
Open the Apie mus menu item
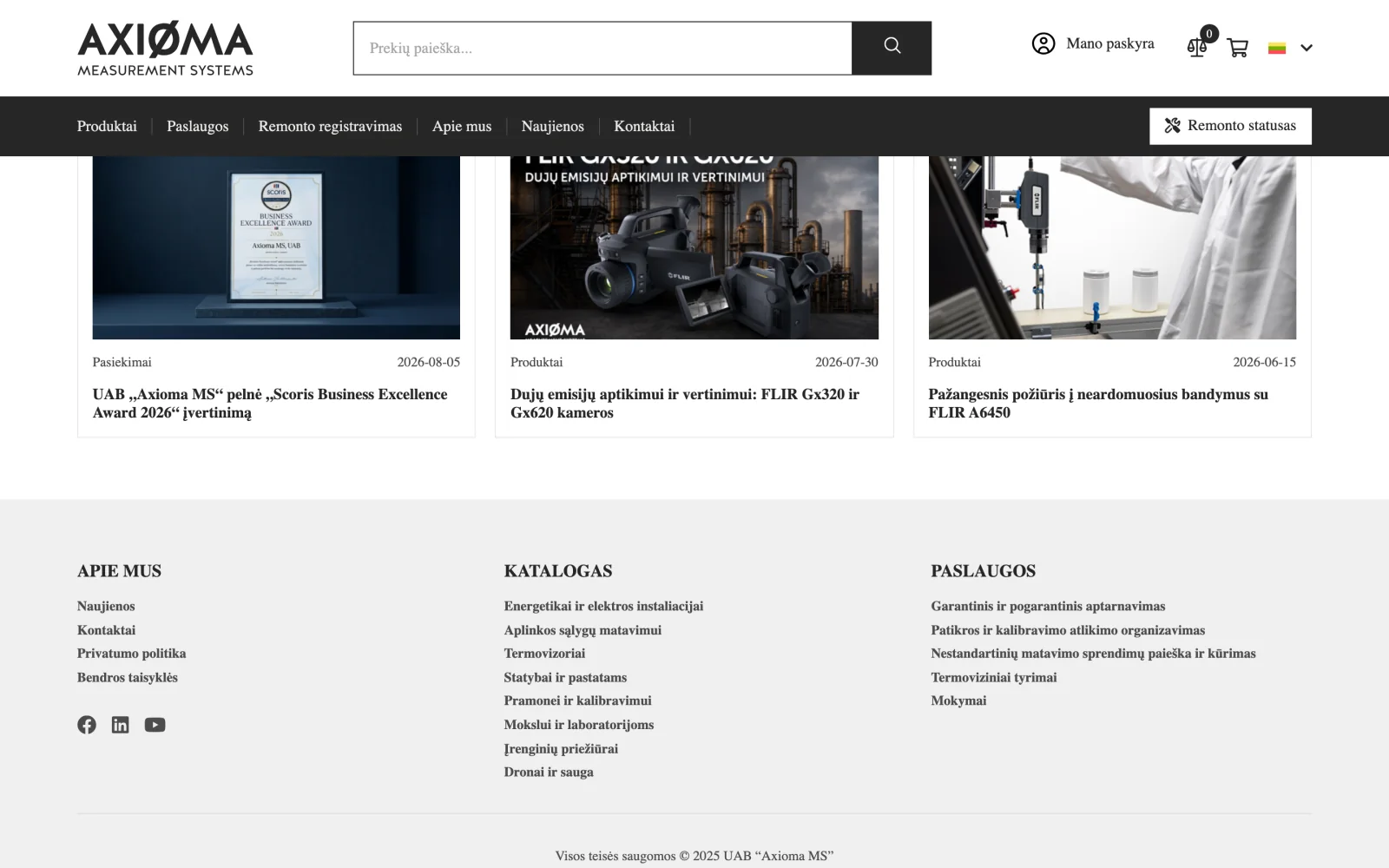[462, 126]
